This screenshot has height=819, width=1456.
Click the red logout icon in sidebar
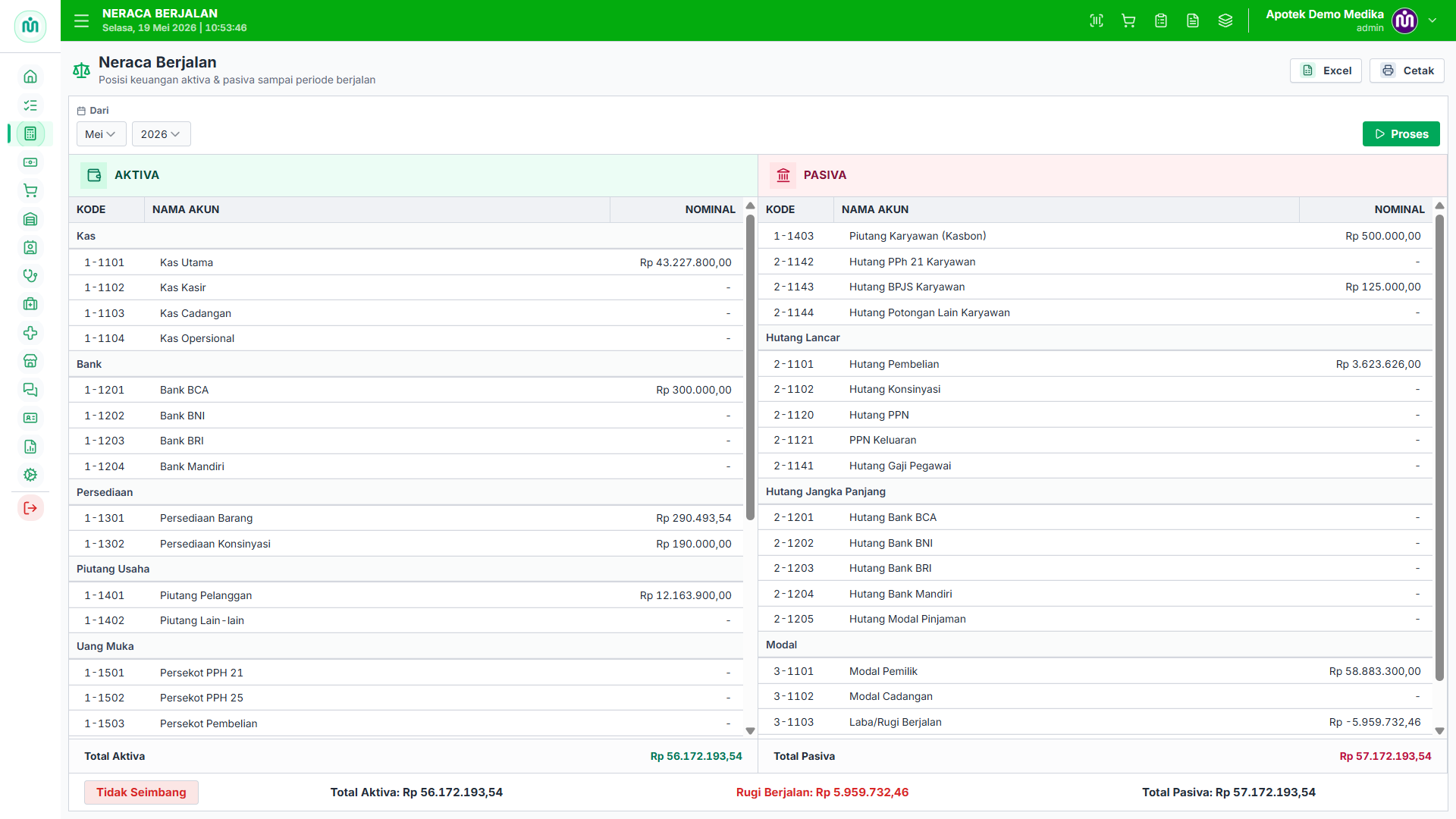[30, 508]
